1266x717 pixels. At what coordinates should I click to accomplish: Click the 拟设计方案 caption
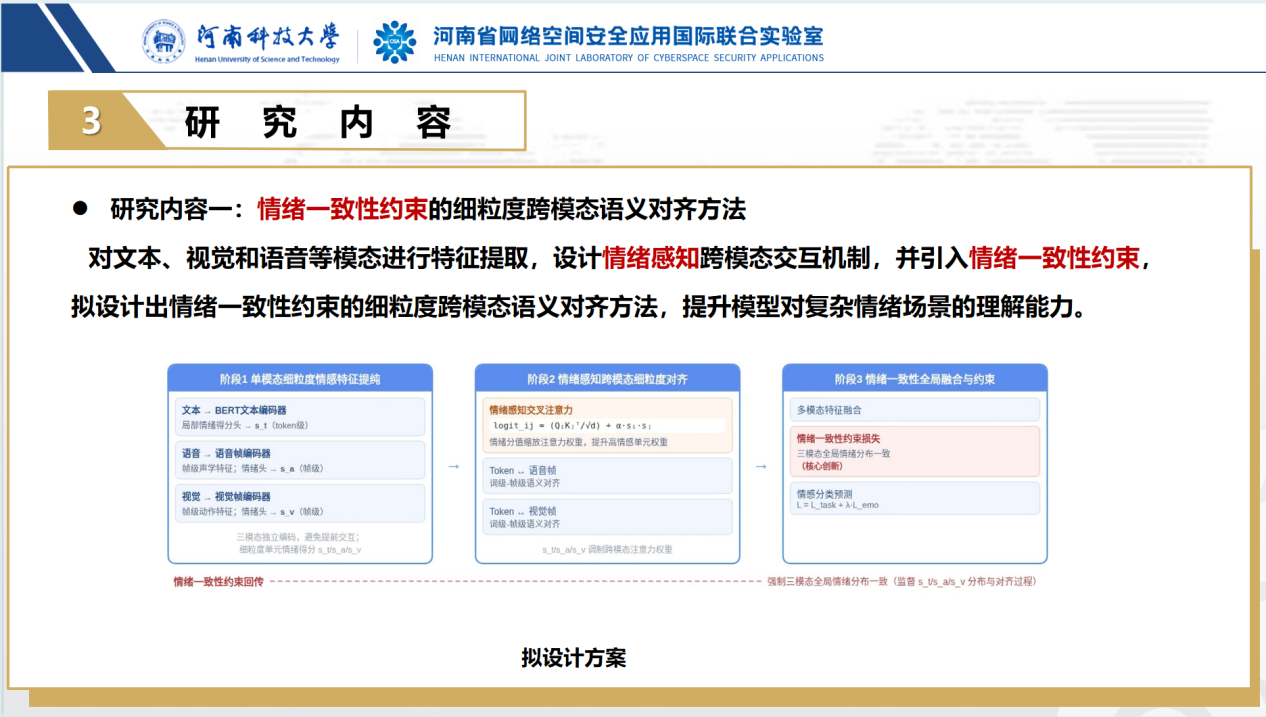pyautogui.click(x=573, y=658)
